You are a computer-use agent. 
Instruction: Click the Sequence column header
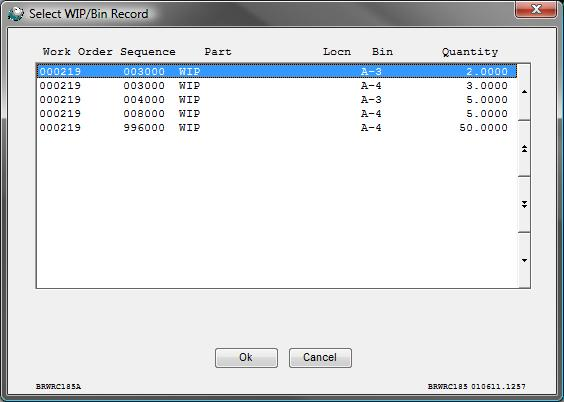click(148, 52)
